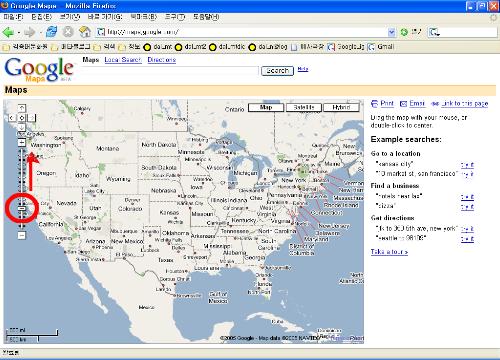Screen dimensions: 500x360
Task: Click the Search button
Action: coord(277,71)
